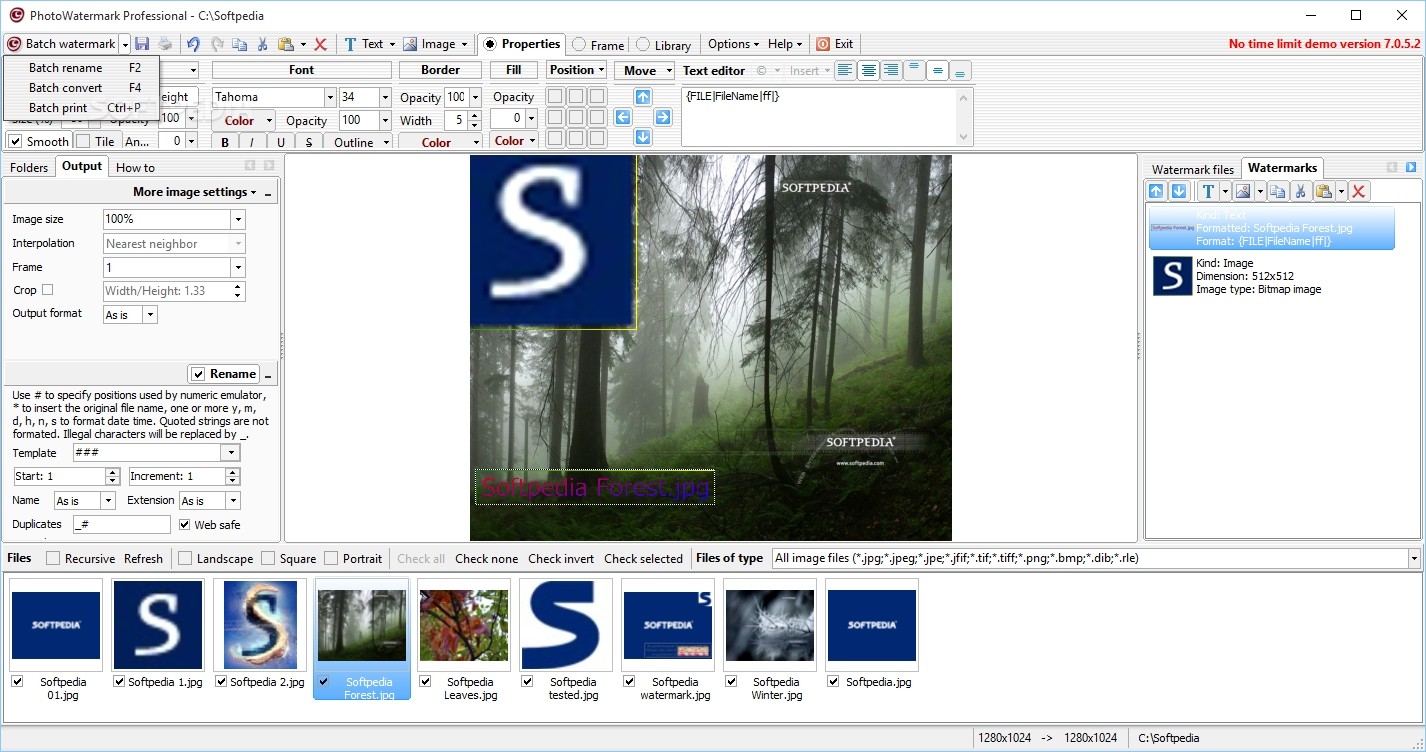This screenshot has height=752, width=1426.
Task: Choose Batch rename from menu
Action: 81,68
